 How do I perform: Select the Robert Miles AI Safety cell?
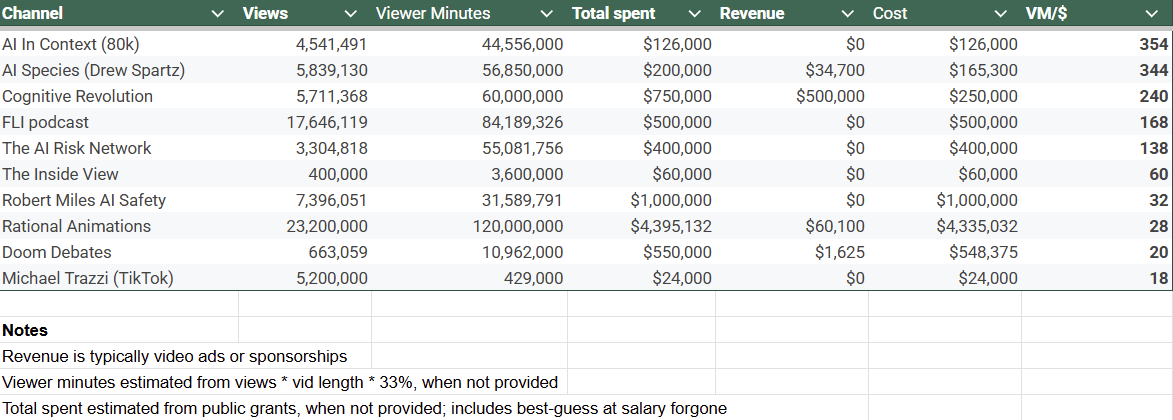[84, 200]
